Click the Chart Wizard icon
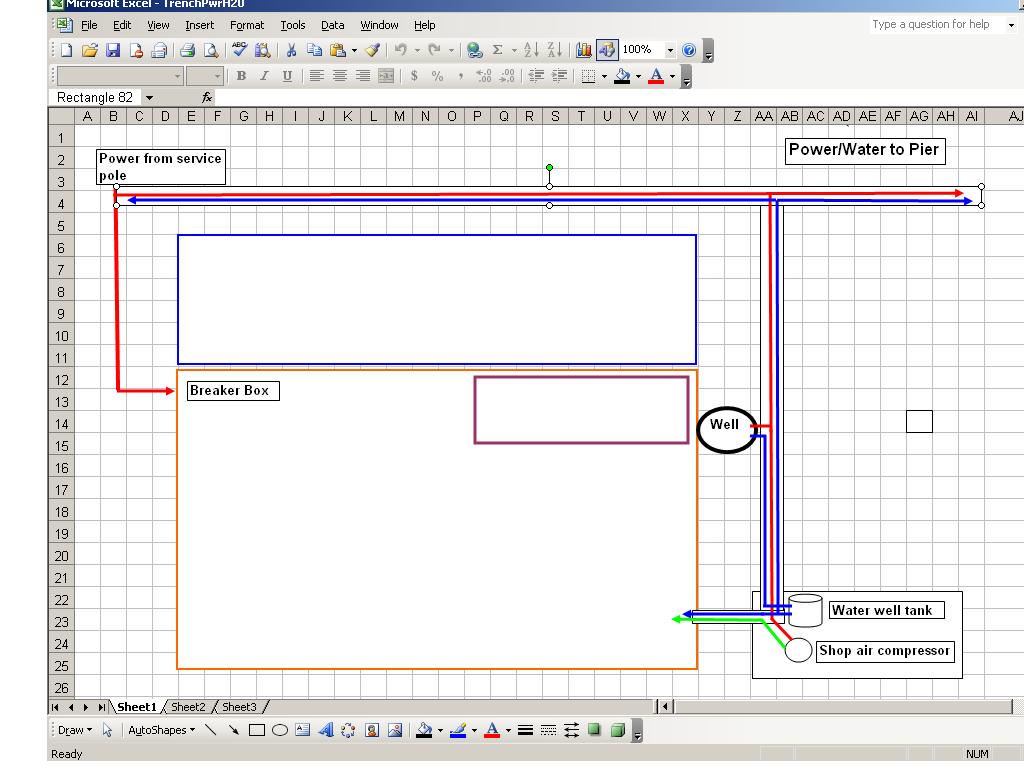This screenshot has height=768, width=1024. [x=584, y=50]
